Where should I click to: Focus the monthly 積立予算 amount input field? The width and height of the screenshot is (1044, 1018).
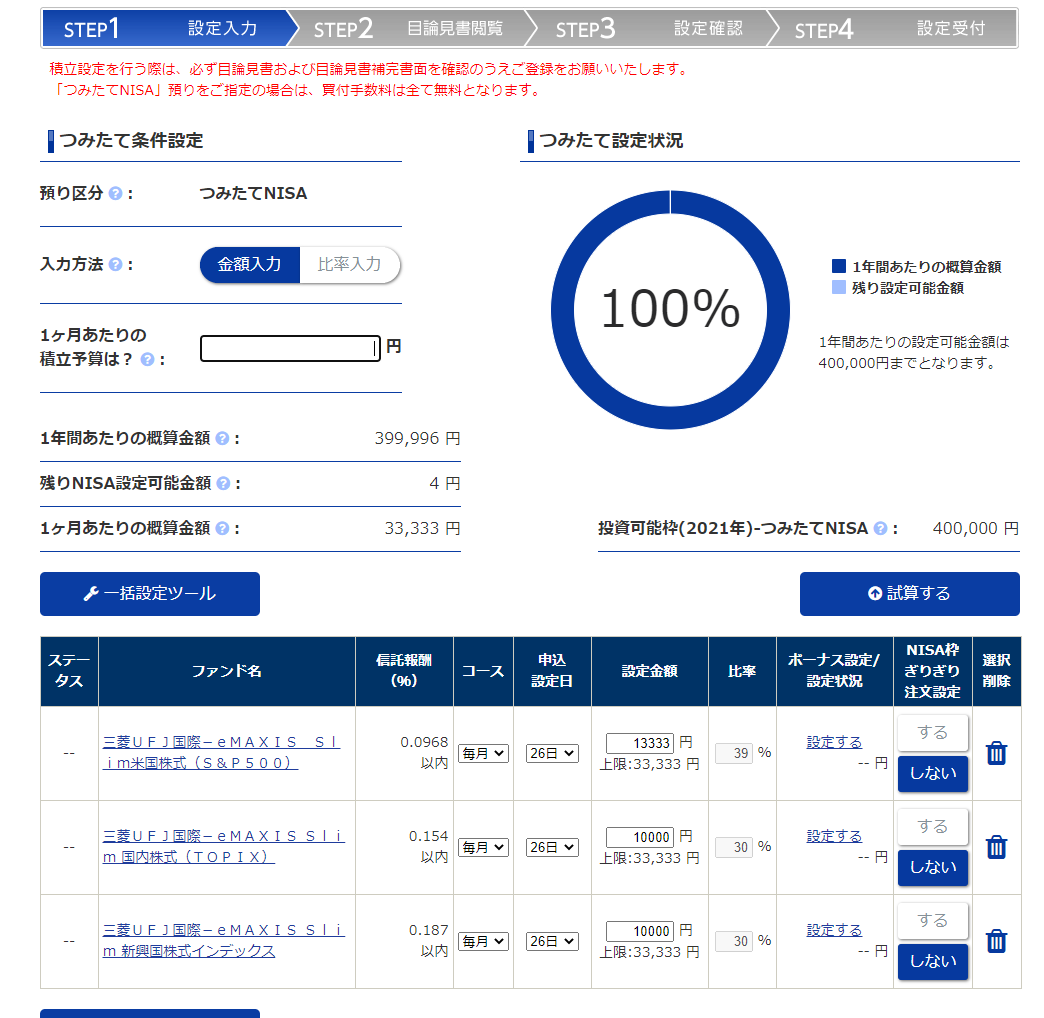point(290,348)
